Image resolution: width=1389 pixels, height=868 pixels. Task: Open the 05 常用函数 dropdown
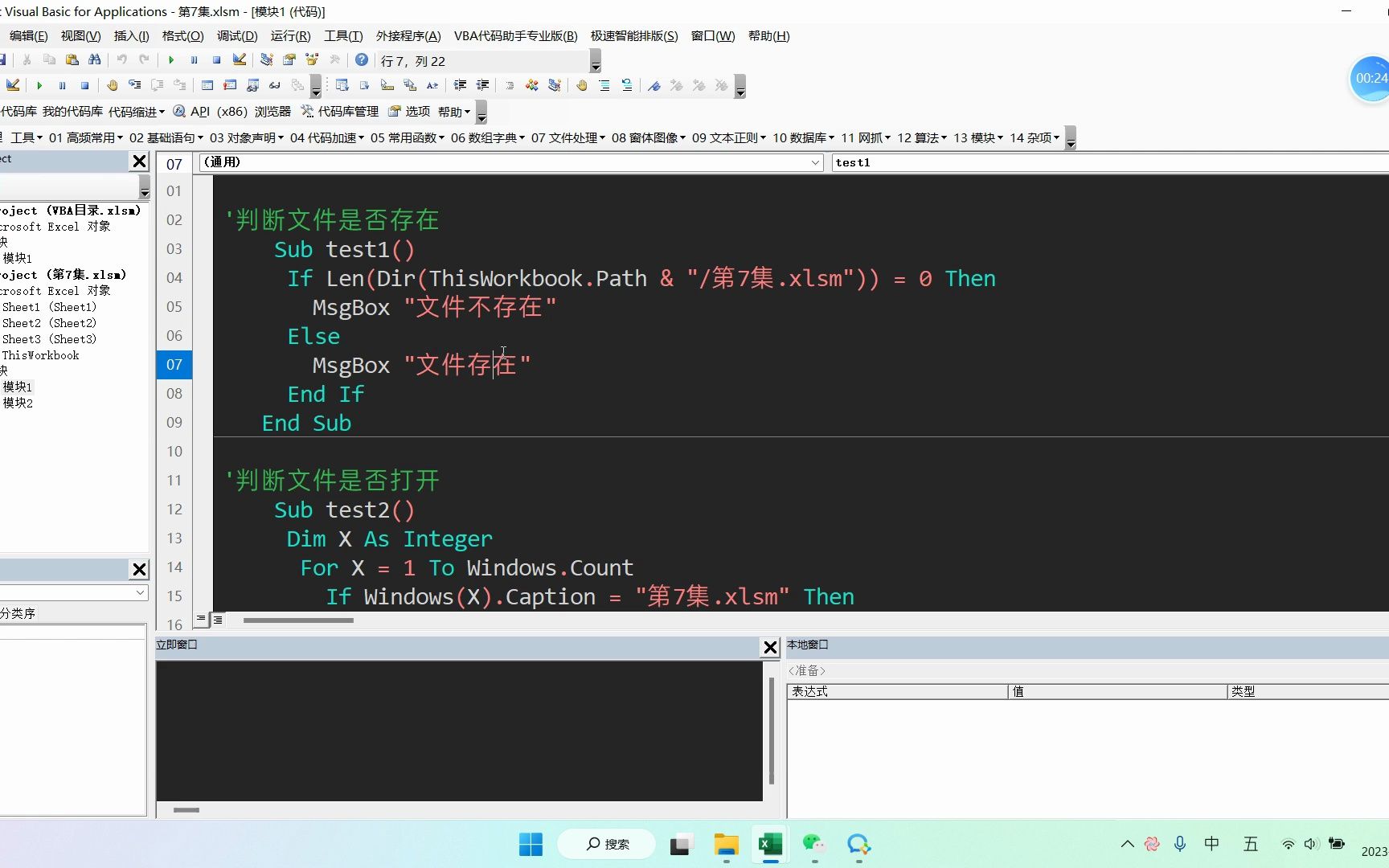point(408,137)
